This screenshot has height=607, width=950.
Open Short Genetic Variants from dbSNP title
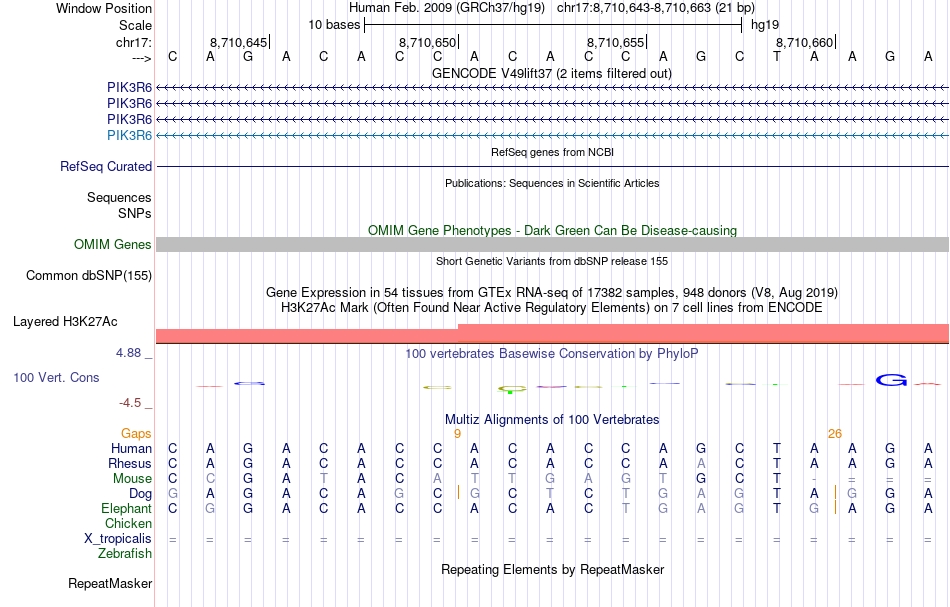[552, 261]
